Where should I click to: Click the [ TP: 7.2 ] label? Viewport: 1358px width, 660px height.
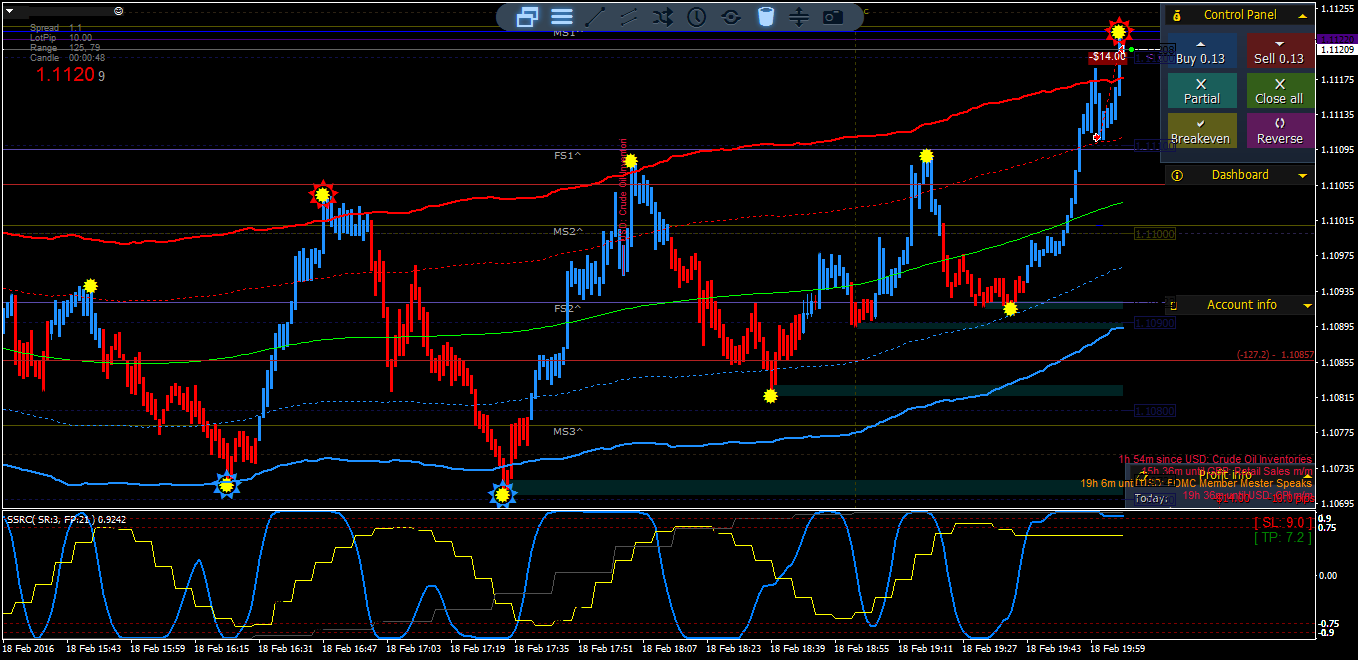[1282, 538]
